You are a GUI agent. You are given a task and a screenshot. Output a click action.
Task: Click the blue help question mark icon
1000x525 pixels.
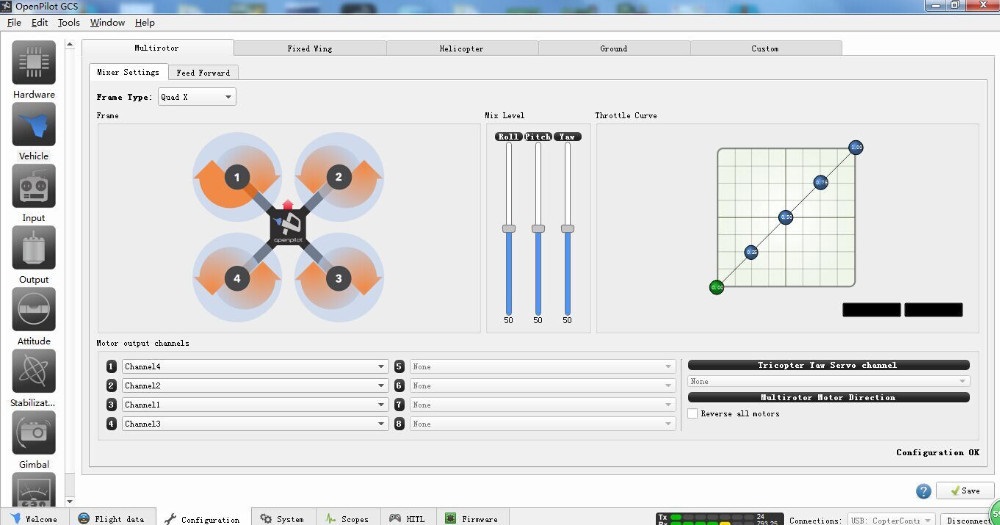pyautogui.click(x=923, y=491)
